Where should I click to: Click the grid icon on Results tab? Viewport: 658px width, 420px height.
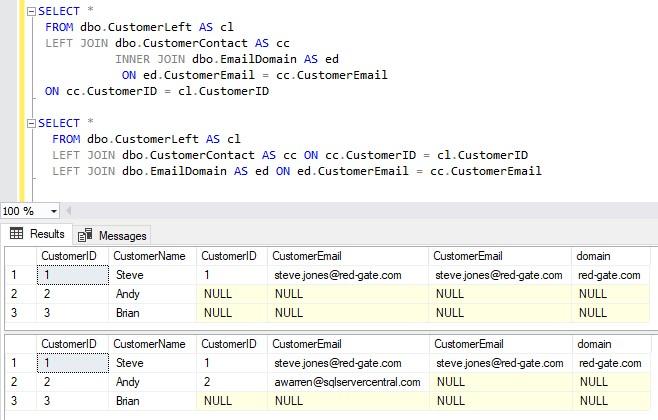(17, 234)
